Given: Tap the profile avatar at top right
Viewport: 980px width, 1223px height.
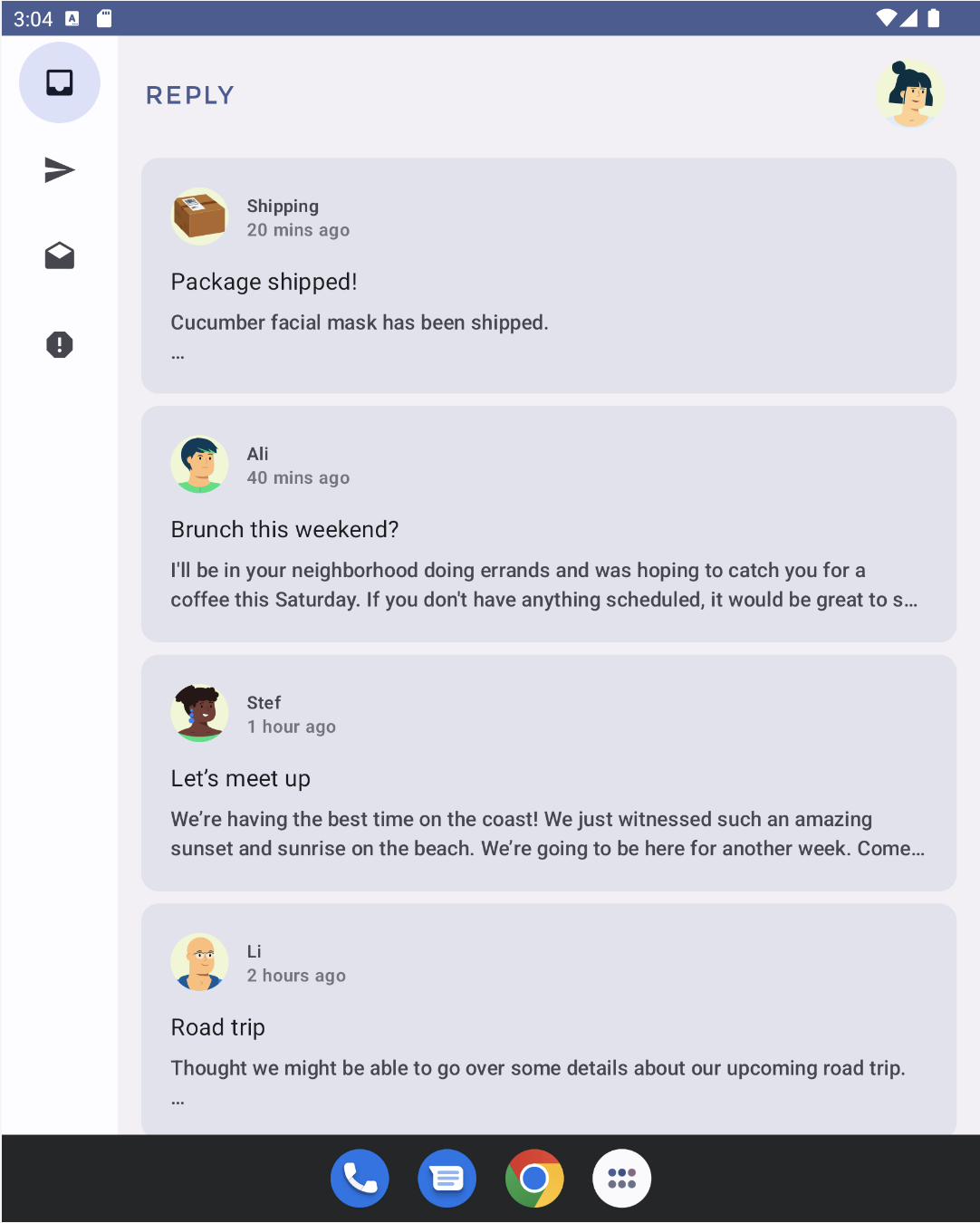Looking at the screenshot, I should coord(909,94).
